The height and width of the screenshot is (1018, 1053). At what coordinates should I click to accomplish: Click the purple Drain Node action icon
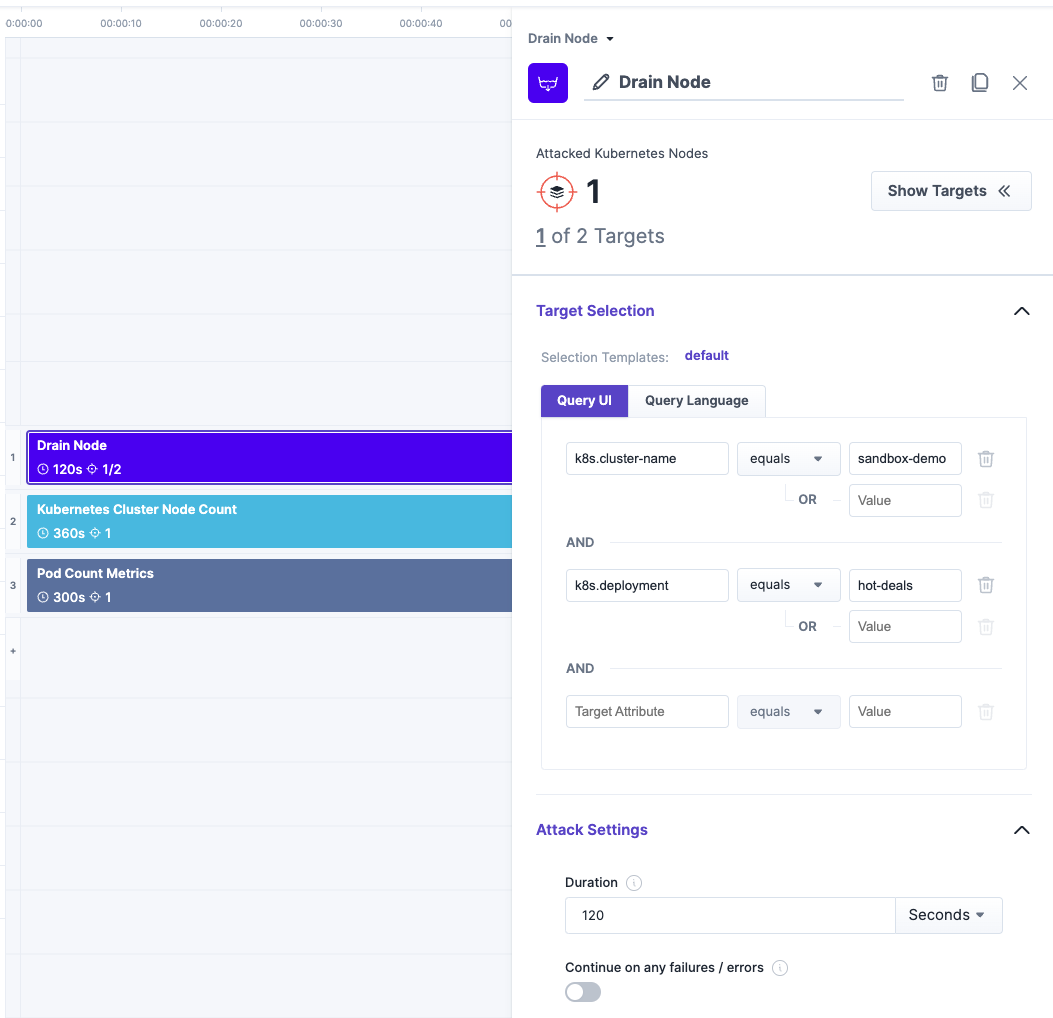click(x=547, y=83)
